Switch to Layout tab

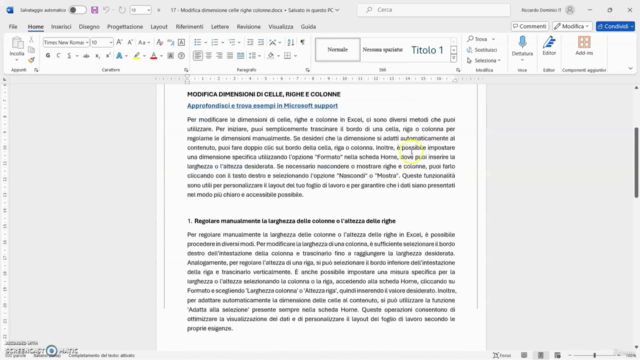pyautogui.click(x=159, y=27)
